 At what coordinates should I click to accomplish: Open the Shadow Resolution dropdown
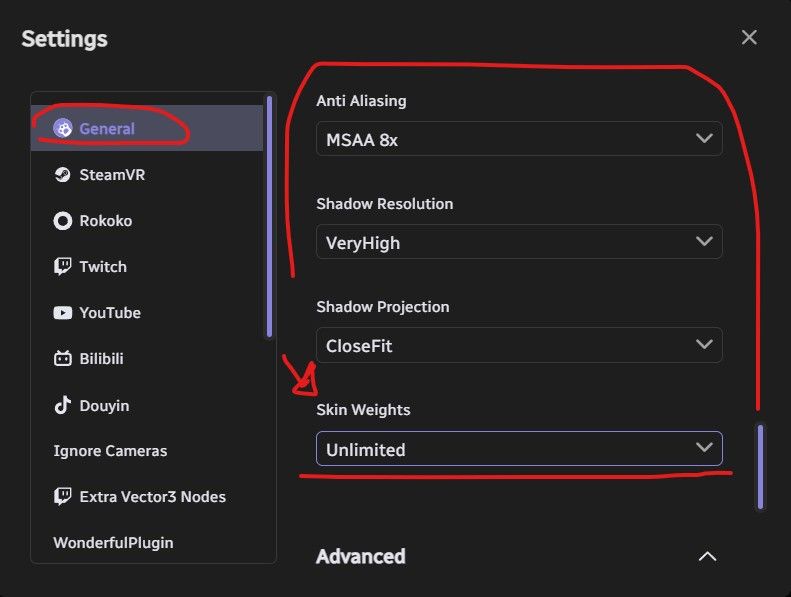pyautogui.click(x=519, y=242)
